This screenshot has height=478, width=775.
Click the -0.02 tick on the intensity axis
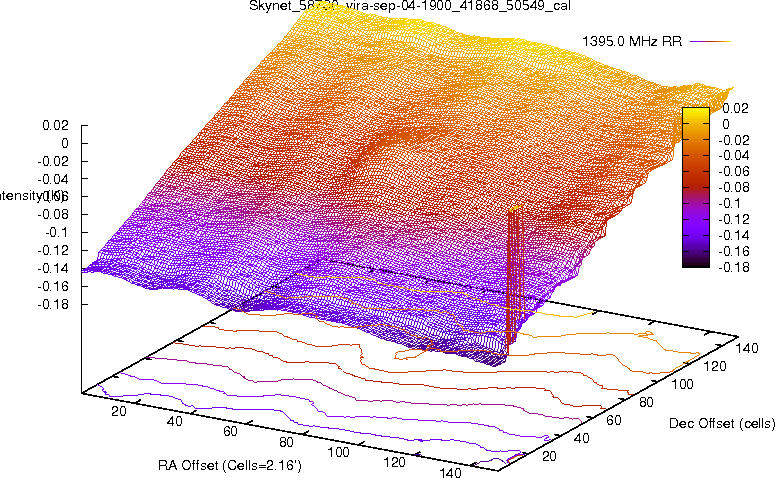click(x=53, y=161)
